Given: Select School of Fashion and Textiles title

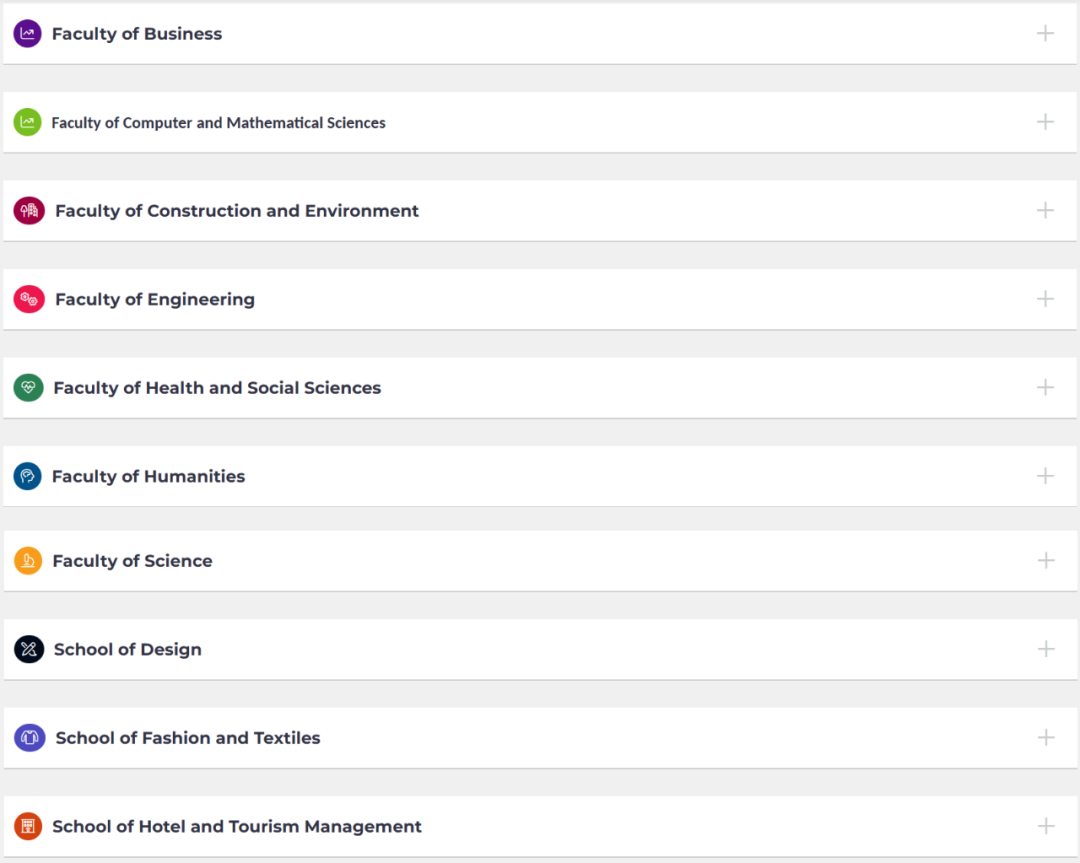Looking at the screenshot, I should (188, 738).
